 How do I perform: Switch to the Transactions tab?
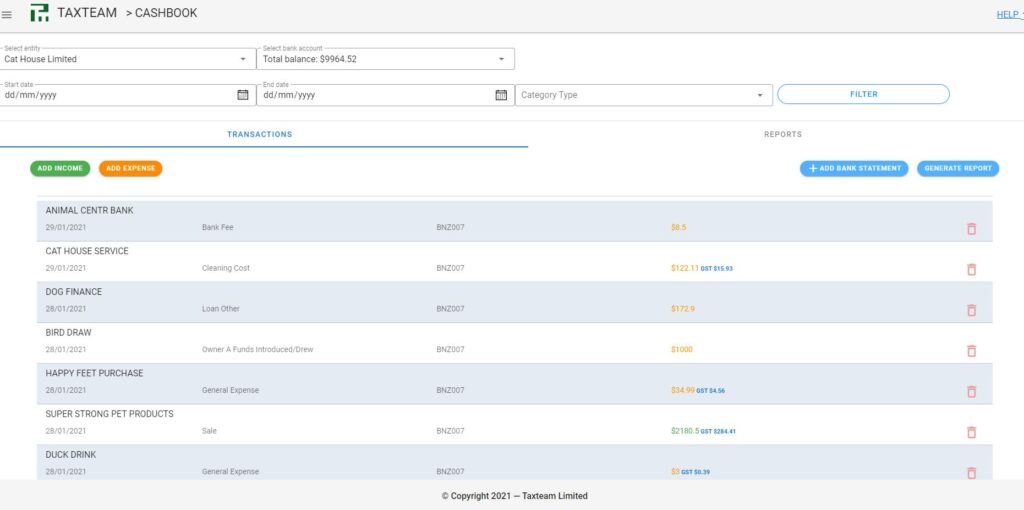click(260, 135)
